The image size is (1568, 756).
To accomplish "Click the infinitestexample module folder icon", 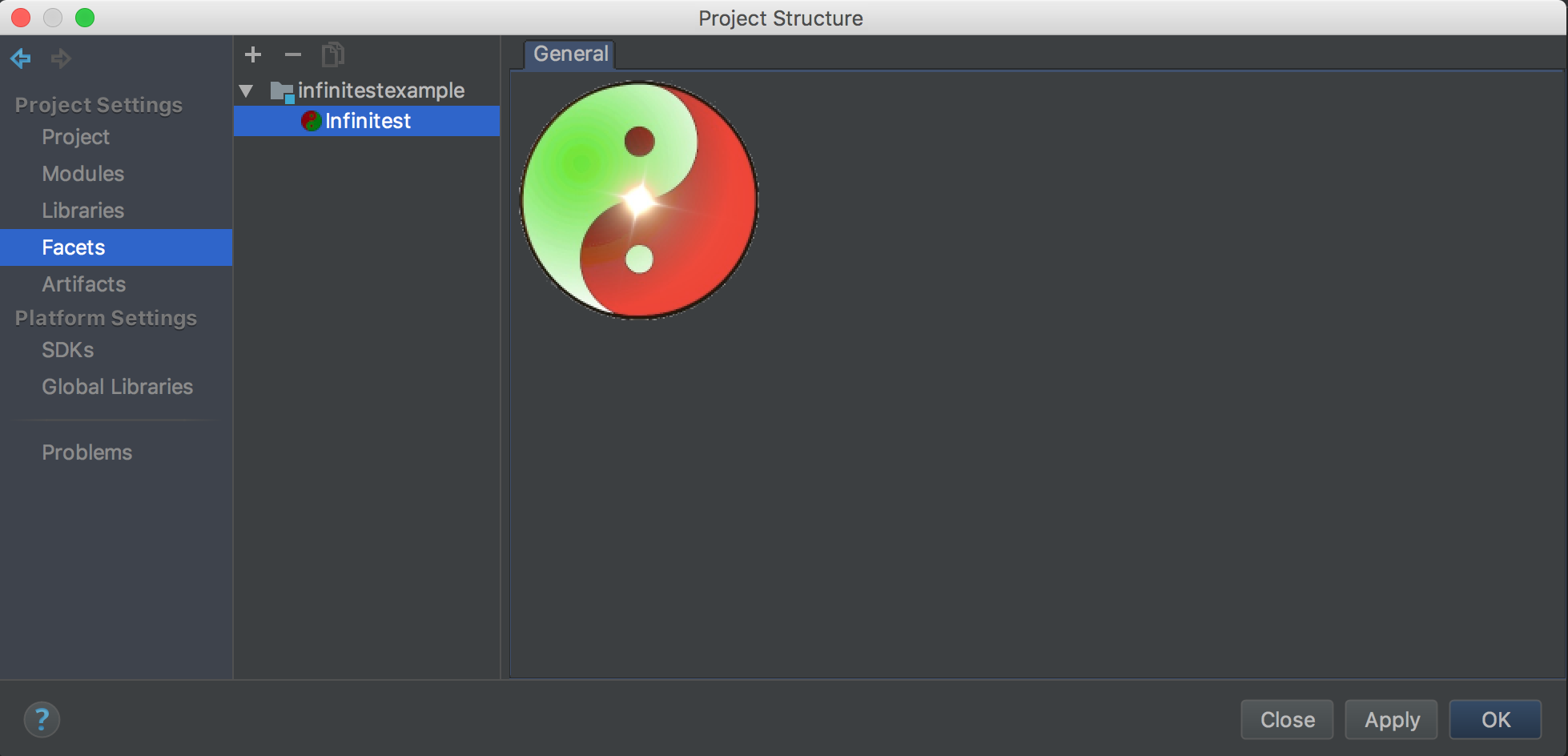I will click(282, 91).
